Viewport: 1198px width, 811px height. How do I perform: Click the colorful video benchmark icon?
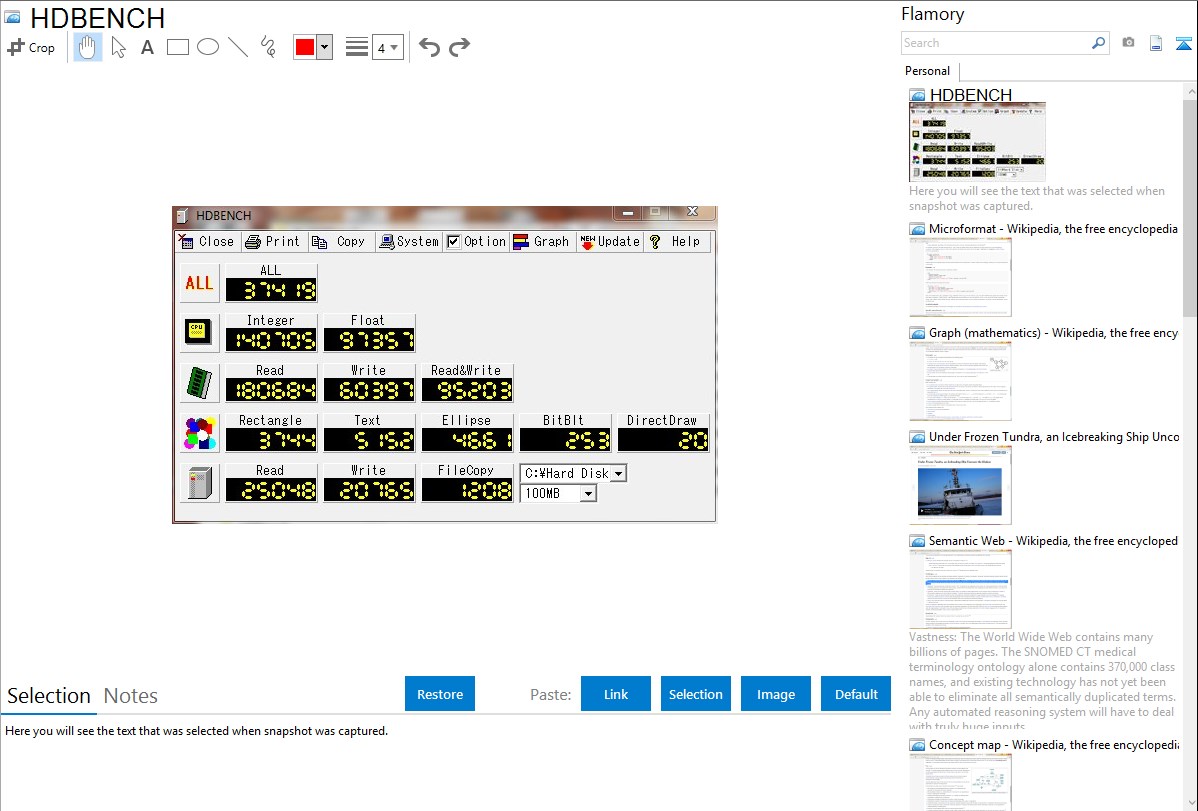tap(199, 433)
